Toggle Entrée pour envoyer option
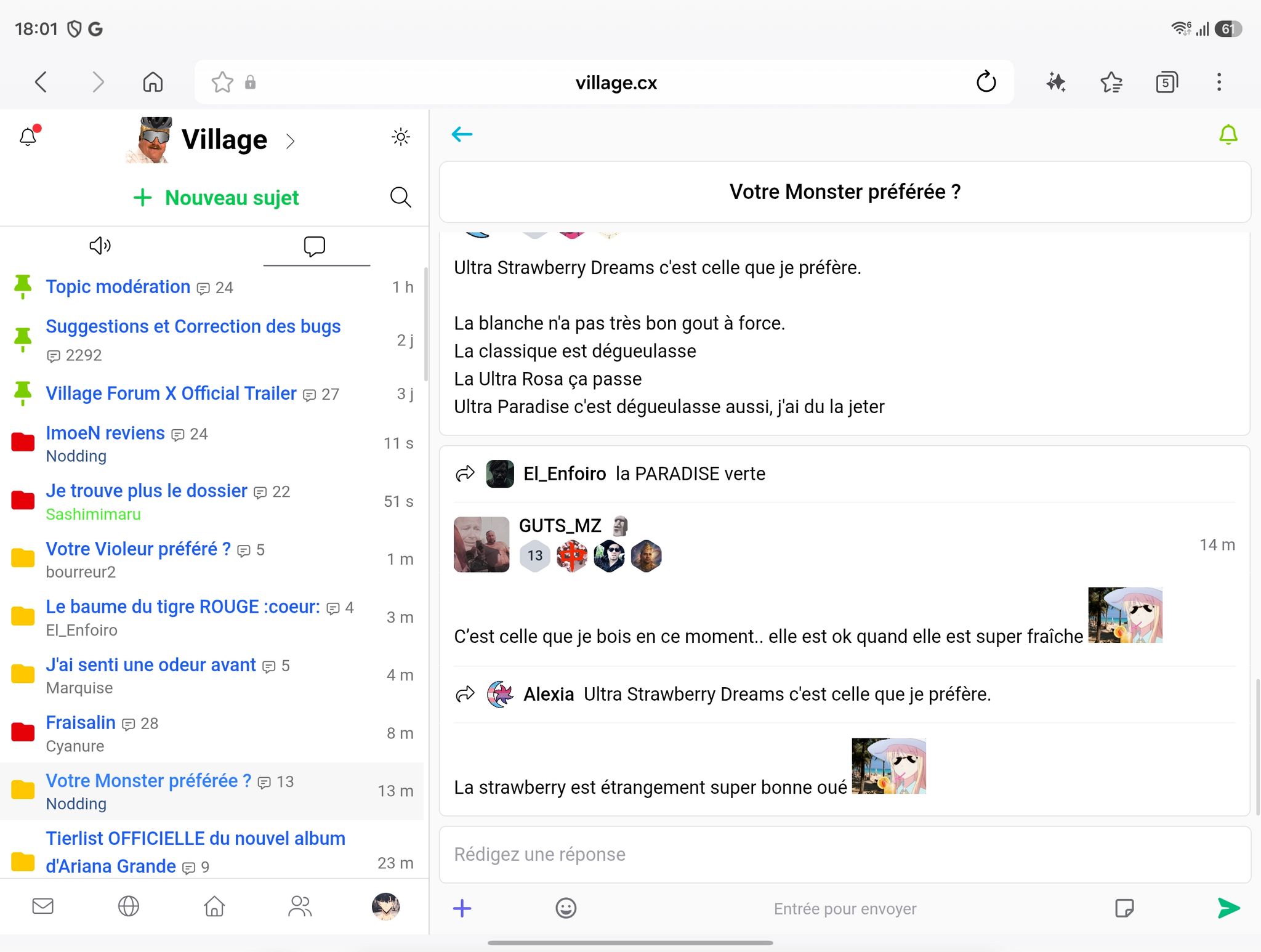Screen dimensions: 1261x952 (845, 908)
